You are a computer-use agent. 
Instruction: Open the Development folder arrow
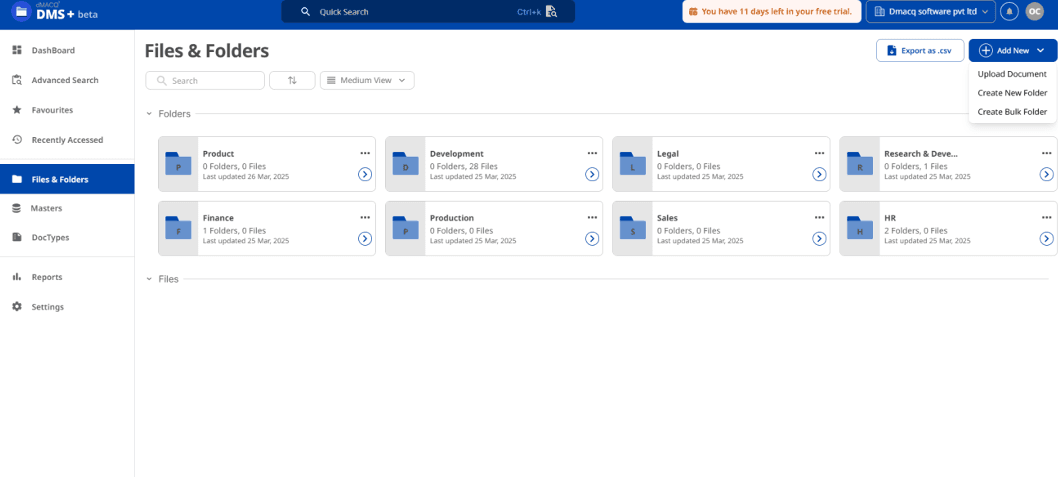point(592,175)
